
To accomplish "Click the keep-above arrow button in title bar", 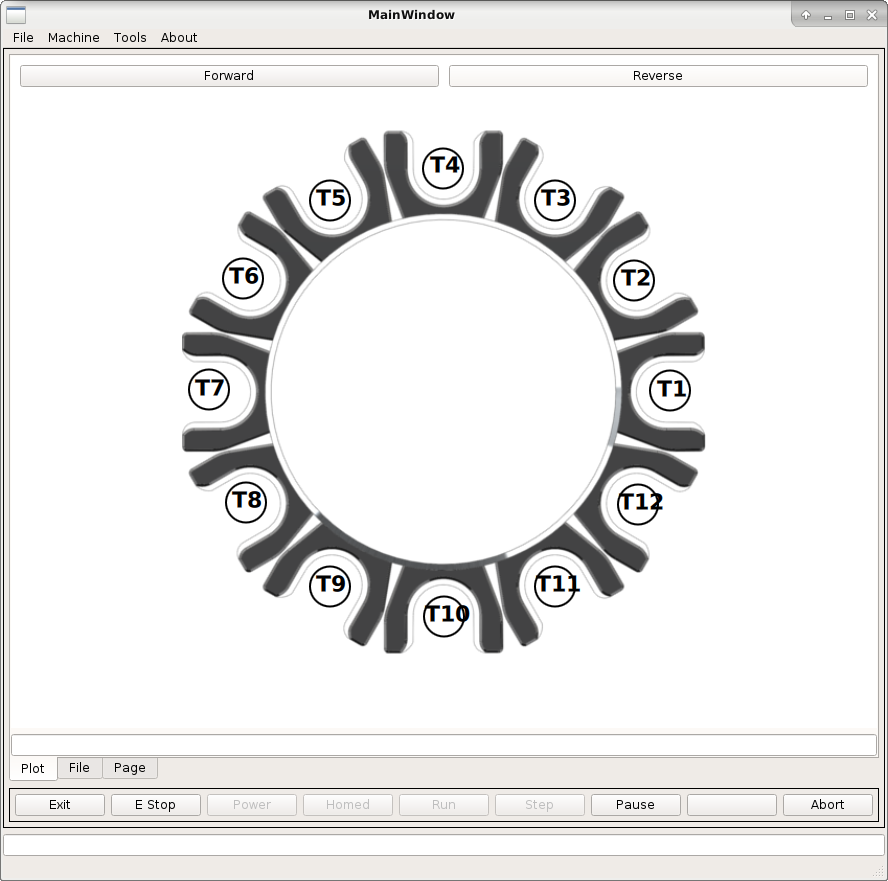I will 806,15.
